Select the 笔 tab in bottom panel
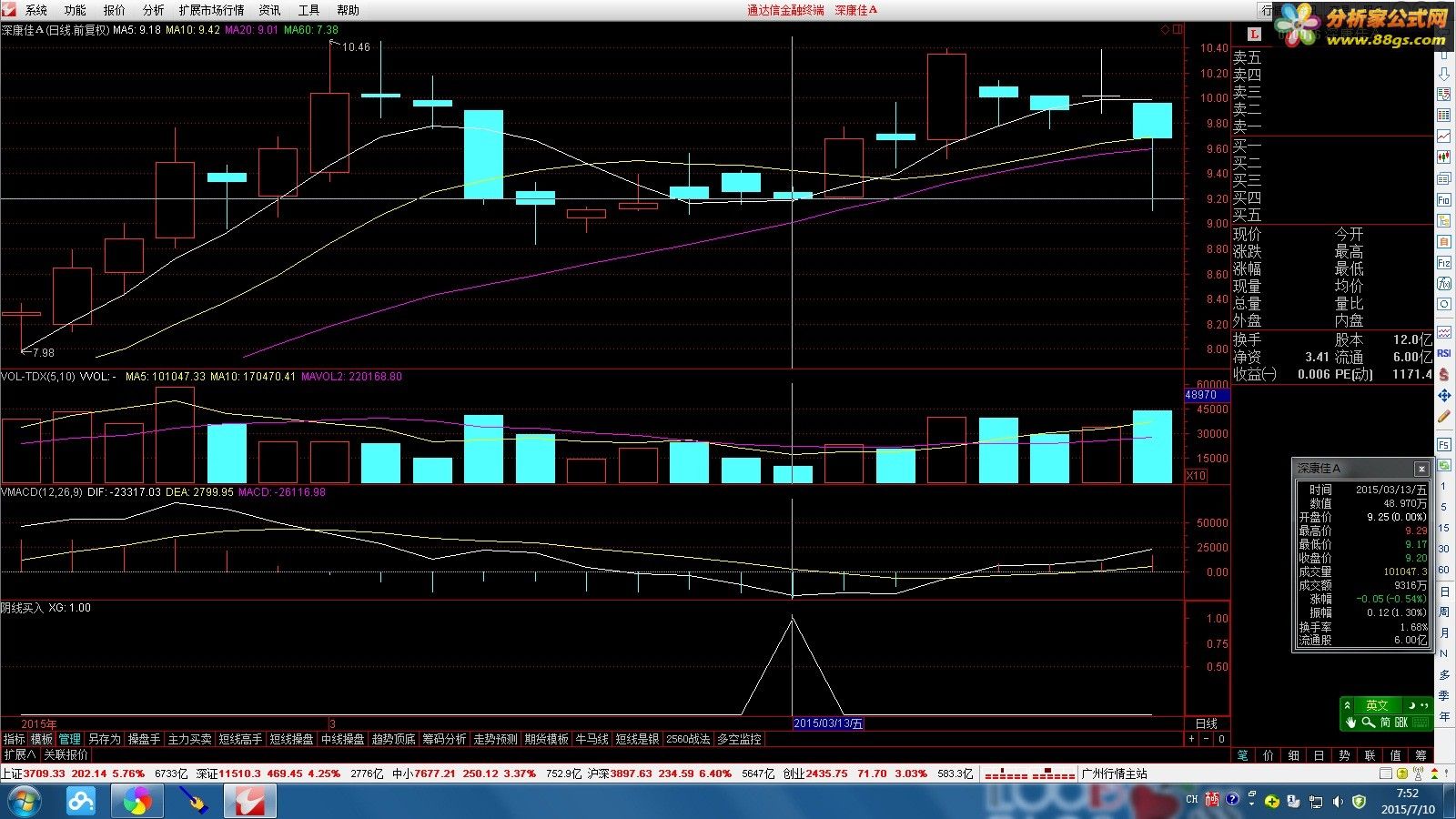Image resolution: width=1456 pixels, height=819 pixels. (1243, 755)
